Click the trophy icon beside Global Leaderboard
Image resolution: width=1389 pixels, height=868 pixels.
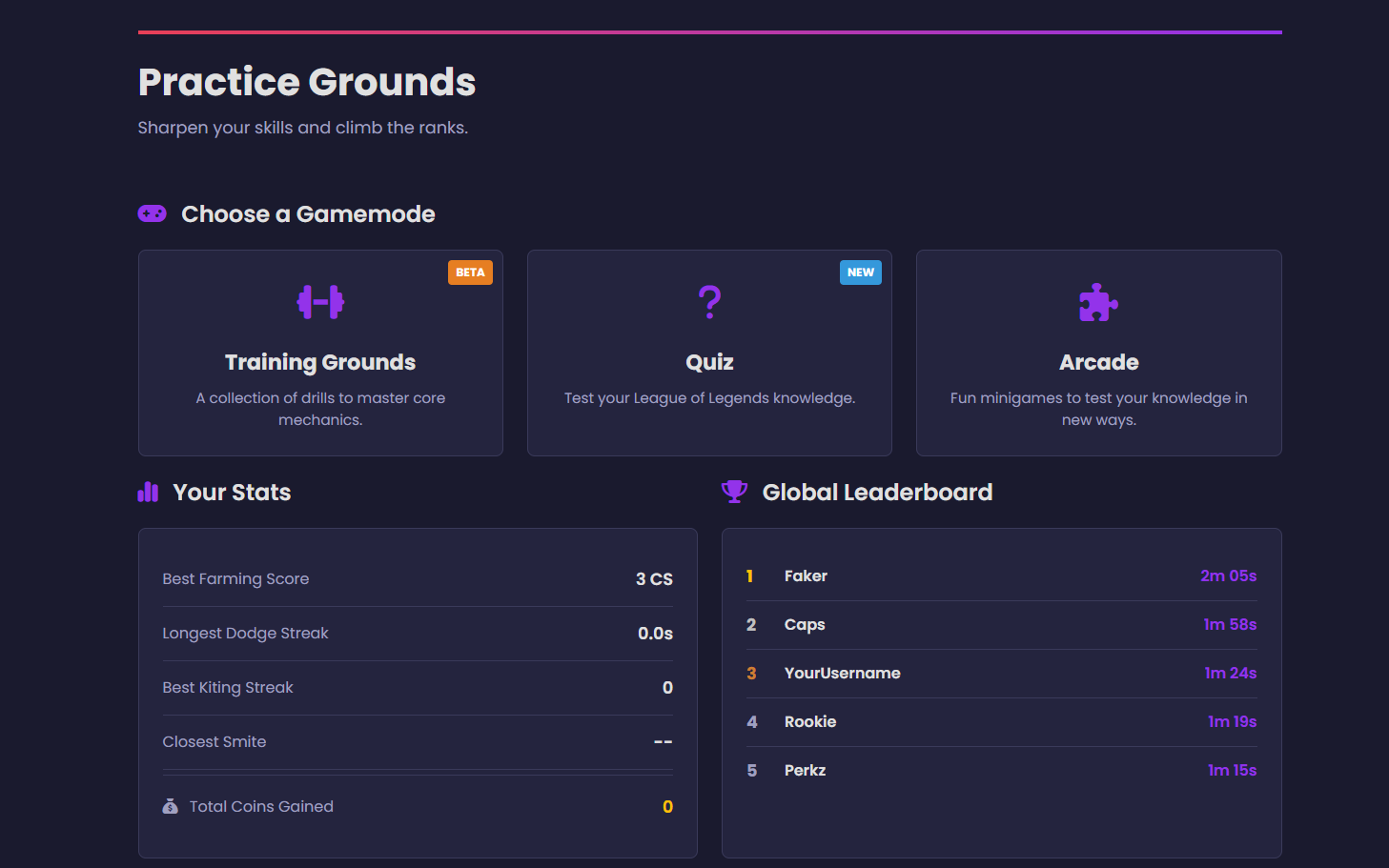click(734, 492)
